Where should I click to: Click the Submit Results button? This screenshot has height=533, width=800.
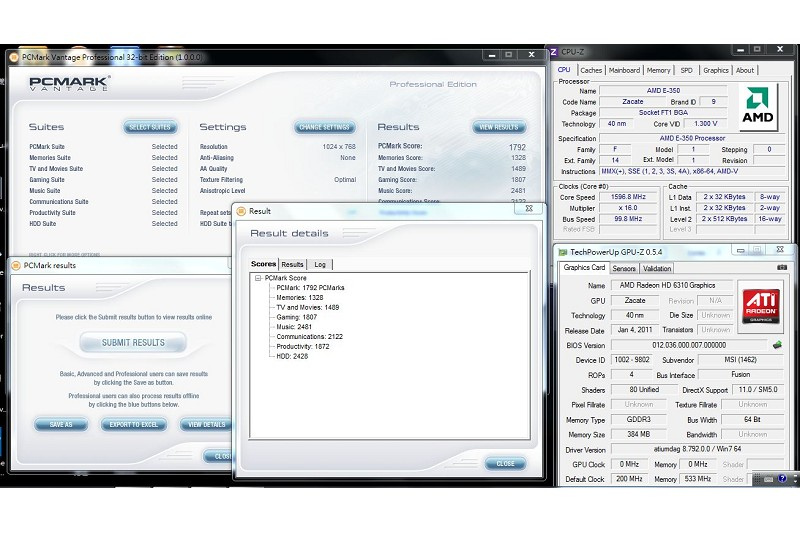pos(133,343)
